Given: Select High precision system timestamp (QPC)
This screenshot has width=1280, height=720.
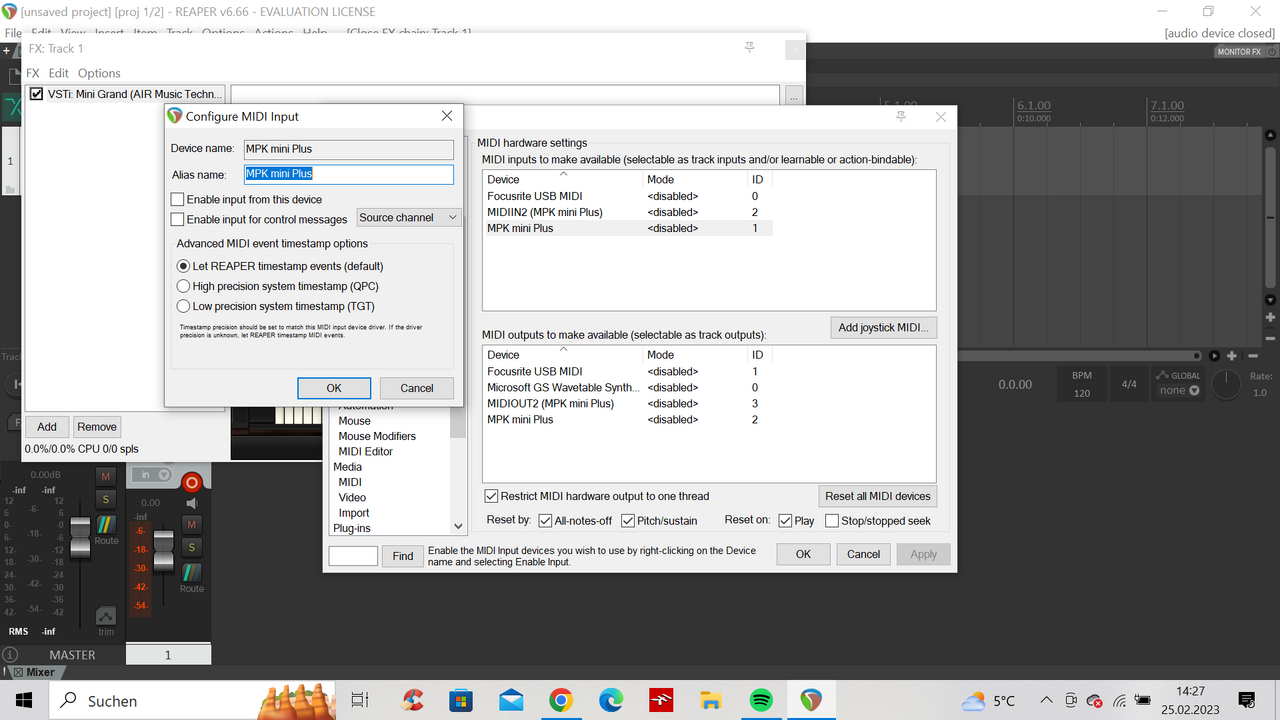Looking at the screenshot, I should pos(183,286).
